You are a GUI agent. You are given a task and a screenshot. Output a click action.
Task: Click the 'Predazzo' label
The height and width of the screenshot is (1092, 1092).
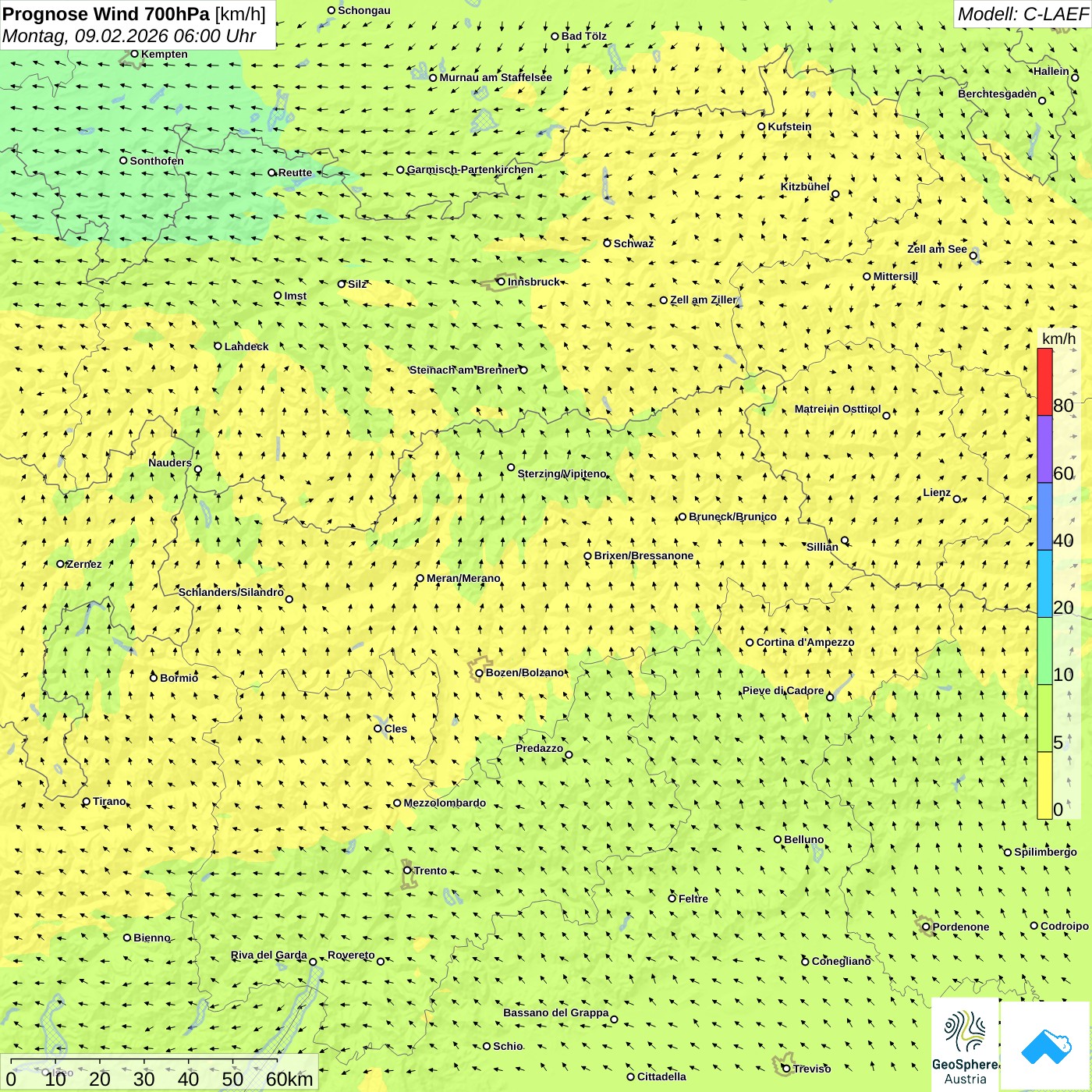pos(539,748)
